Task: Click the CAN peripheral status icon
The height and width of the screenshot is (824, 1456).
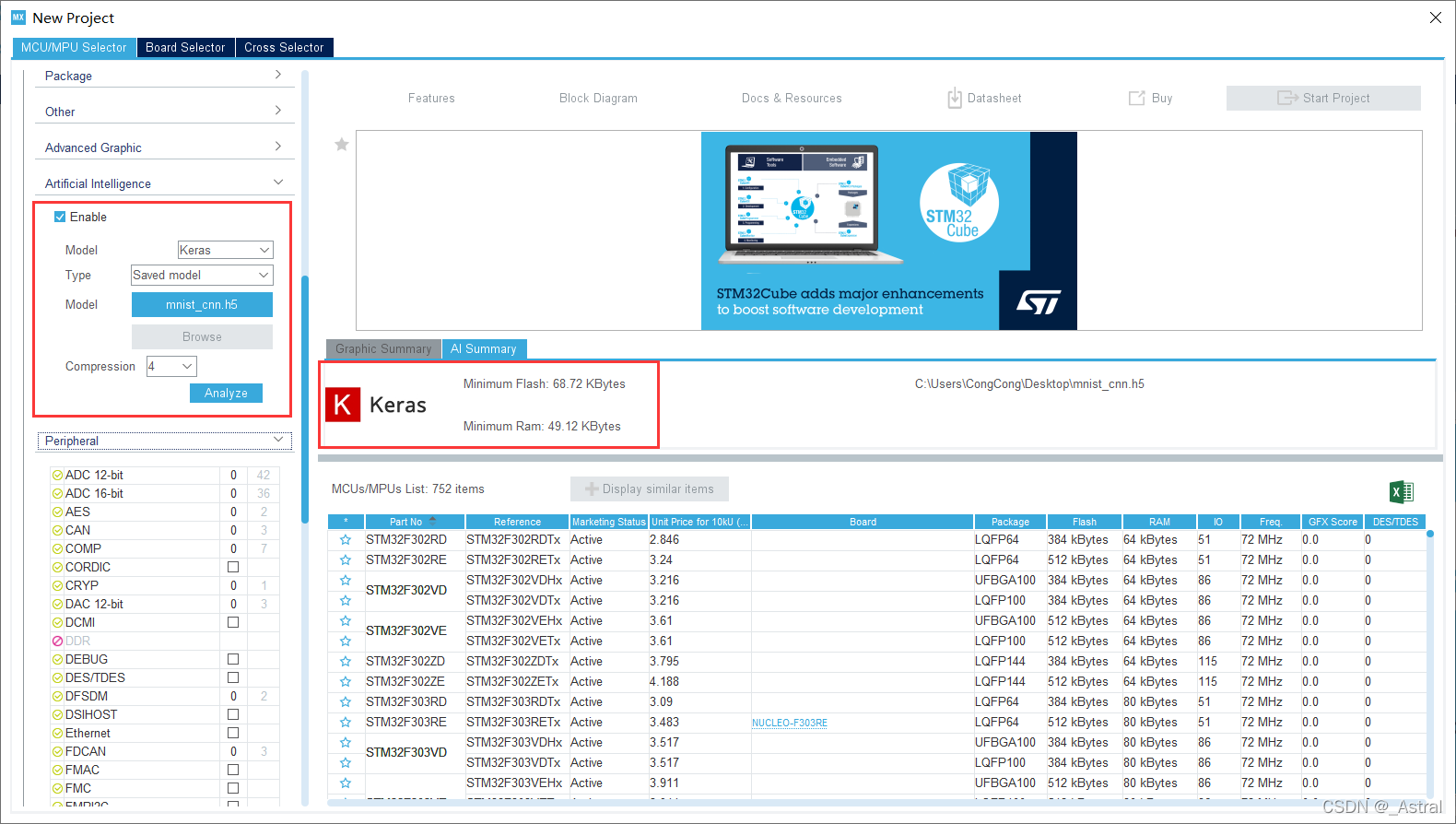Action: (x=57, y=531)
